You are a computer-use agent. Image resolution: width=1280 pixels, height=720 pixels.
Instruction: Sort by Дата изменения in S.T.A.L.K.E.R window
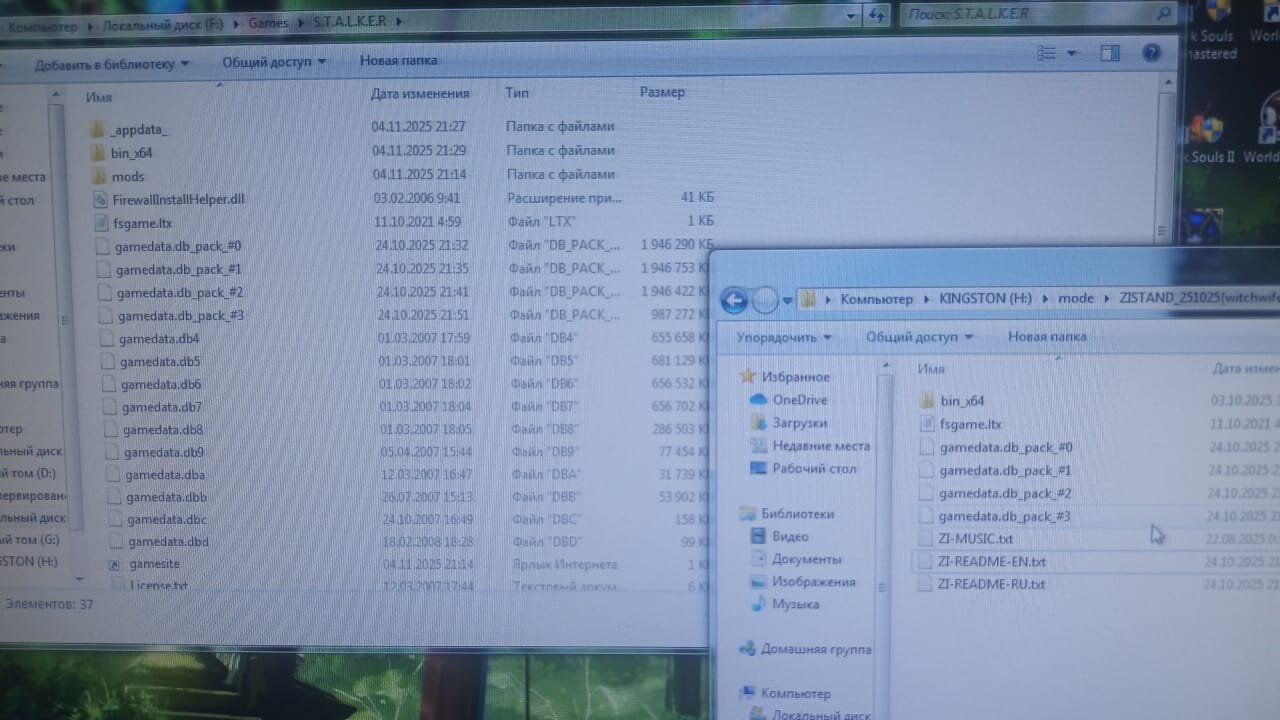click(420, 94)
